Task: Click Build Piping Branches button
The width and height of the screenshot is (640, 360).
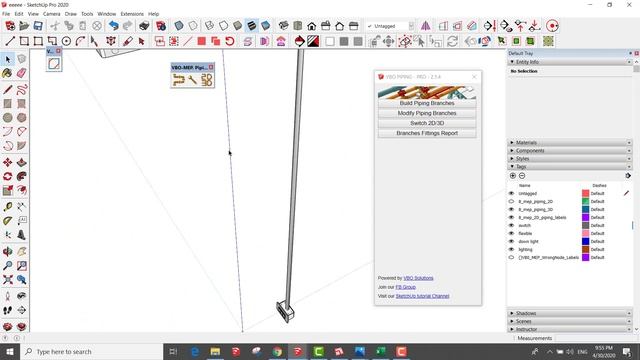Action: click(427, 103)
